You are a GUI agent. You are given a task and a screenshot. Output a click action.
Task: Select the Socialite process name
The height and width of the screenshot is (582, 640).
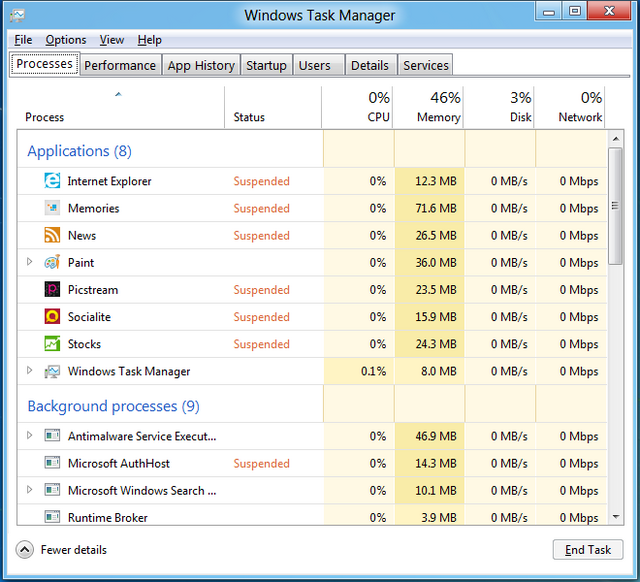point(89,317)
